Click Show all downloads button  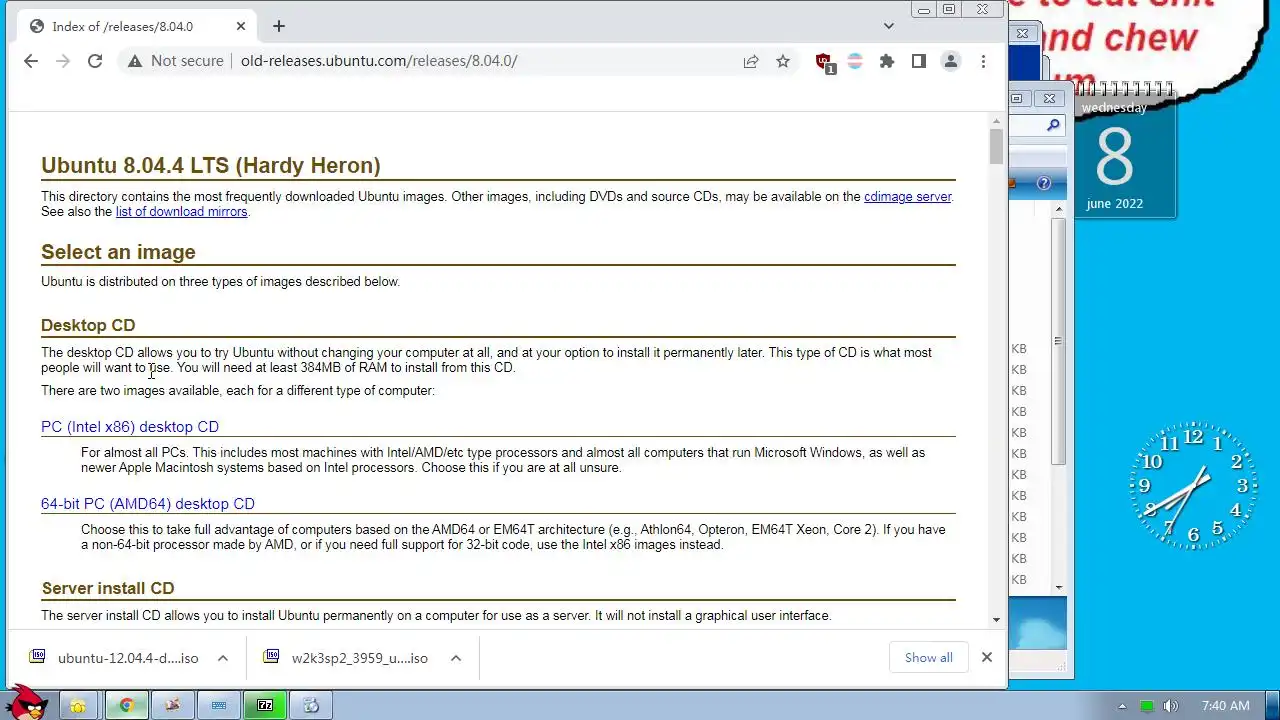929,658
